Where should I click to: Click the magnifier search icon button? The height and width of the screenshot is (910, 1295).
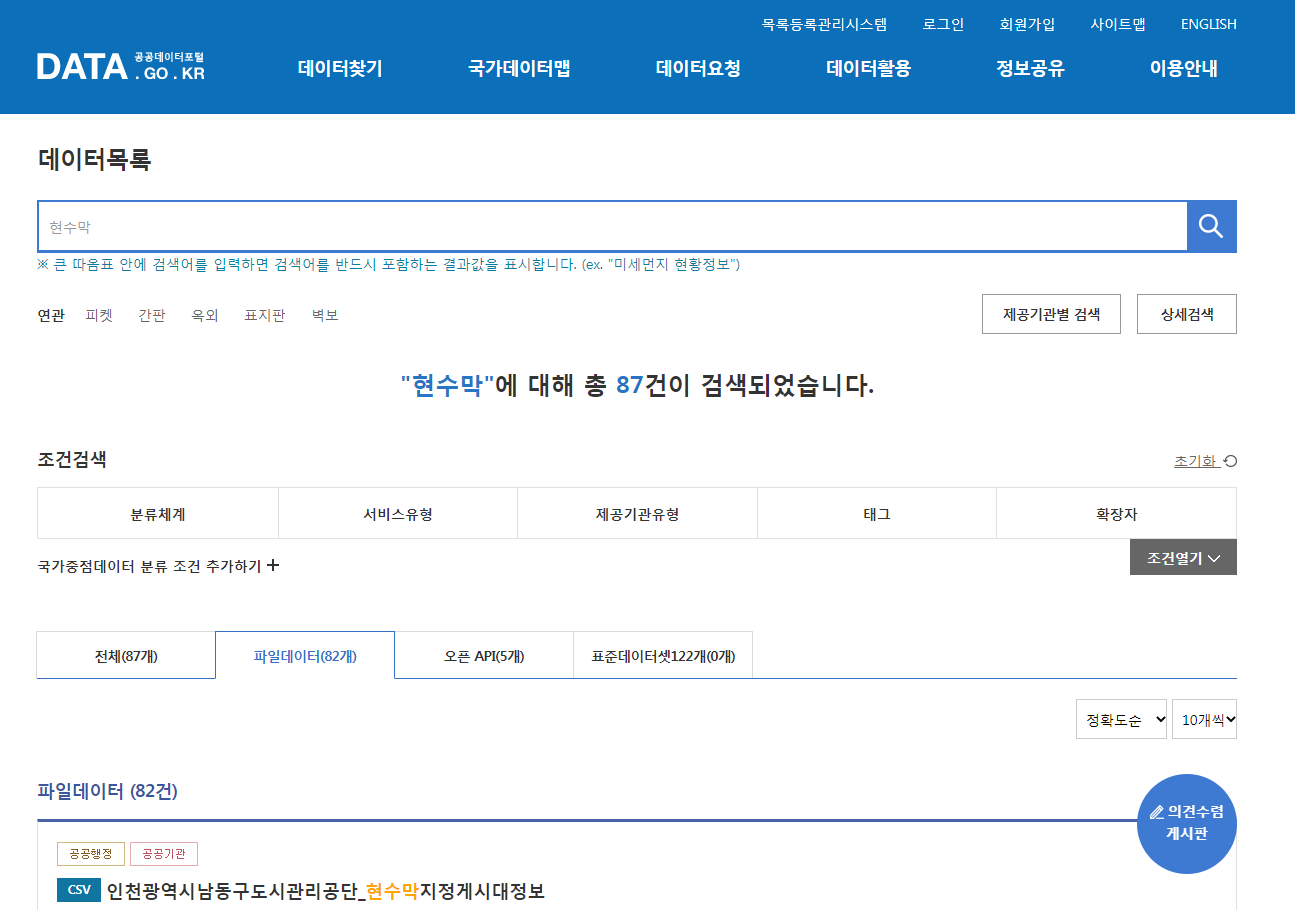(x=1211, y=226)
